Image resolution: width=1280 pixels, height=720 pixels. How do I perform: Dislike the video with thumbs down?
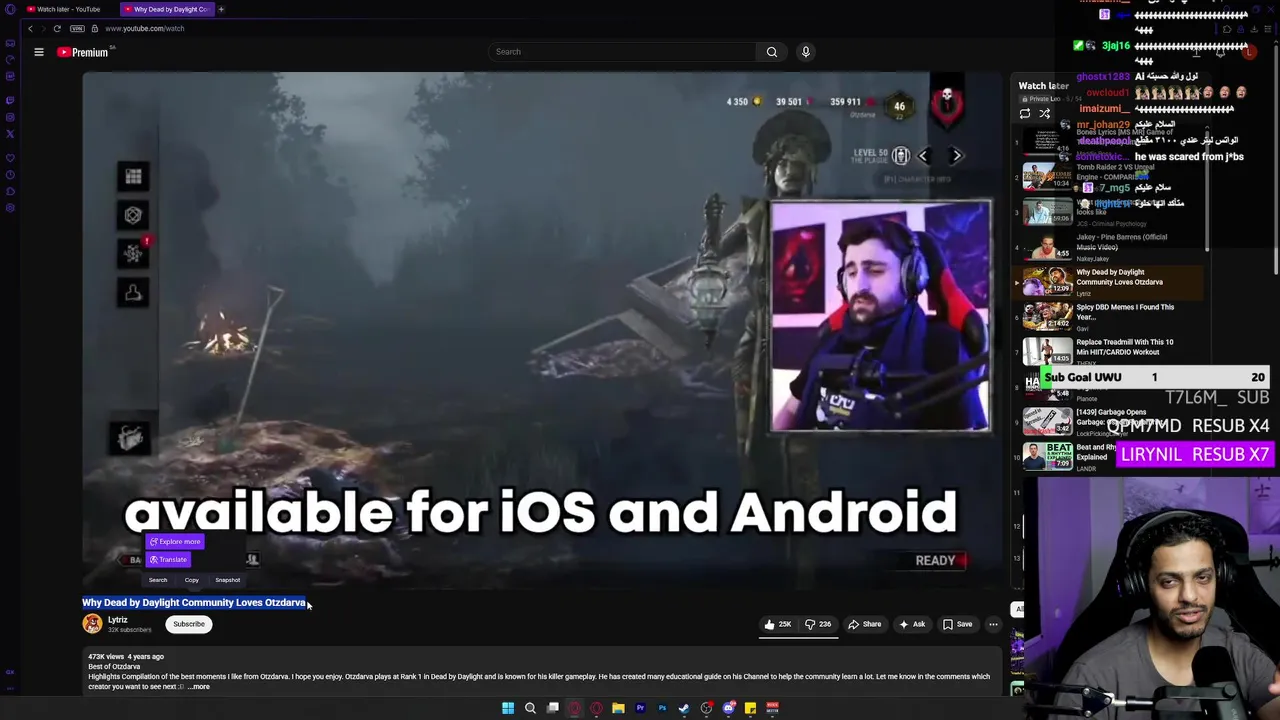(819, 624)
